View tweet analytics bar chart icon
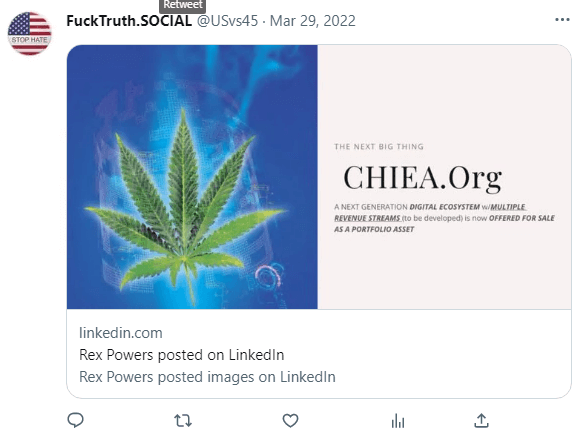This screenshot has height=434, width=585. (398, 421)
